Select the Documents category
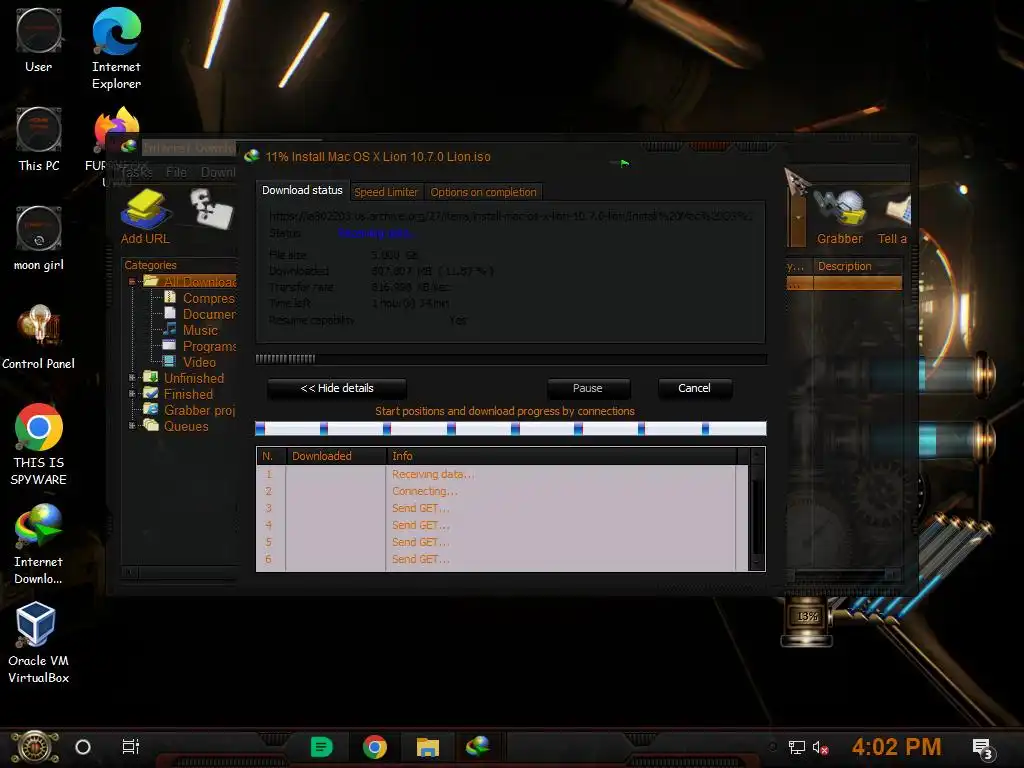The height and width of the screenshot is (768, 1024). point(199,314)
